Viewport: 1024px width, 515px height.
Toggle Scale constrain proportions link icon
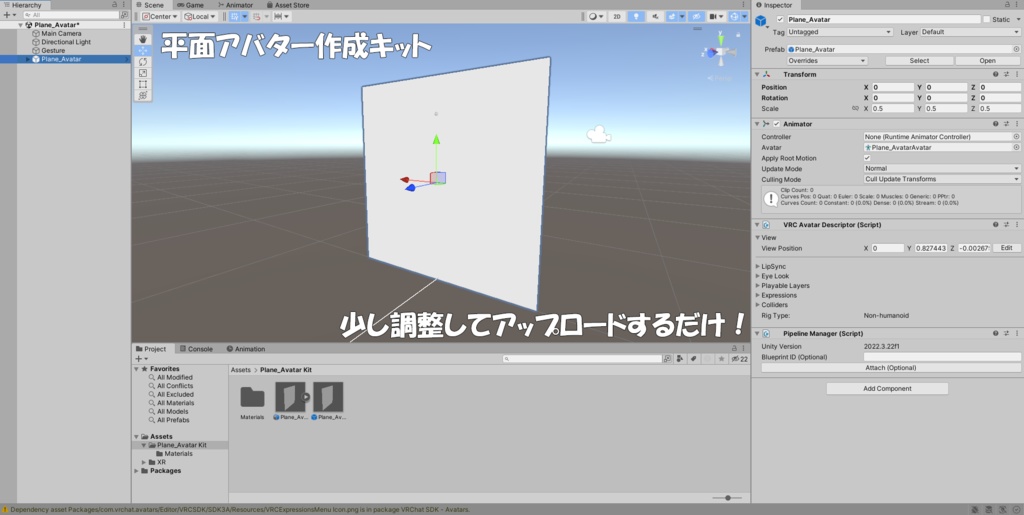855,108
